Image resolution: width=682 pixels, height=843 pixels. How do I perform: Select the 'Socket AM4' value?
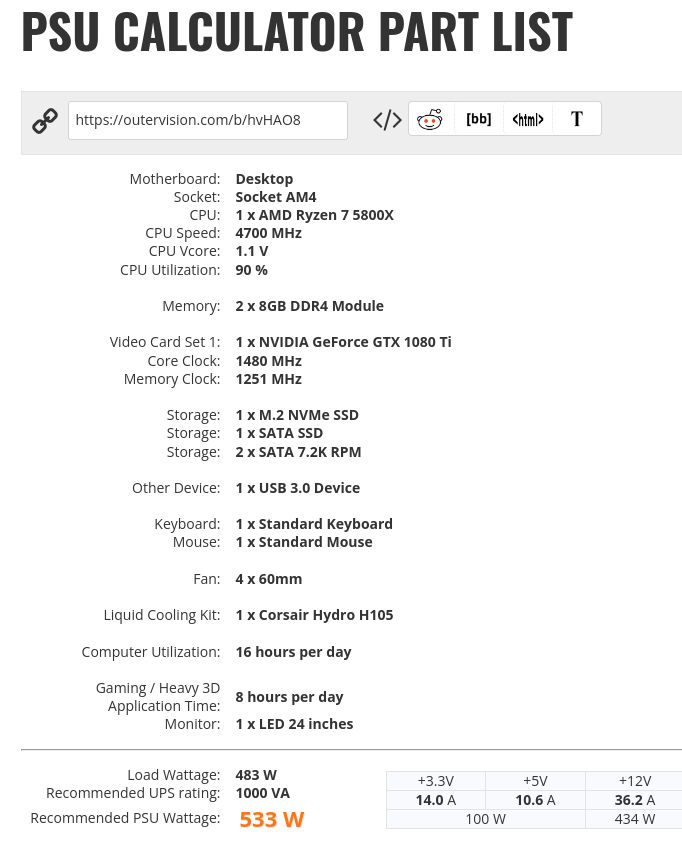click(276, 197)
